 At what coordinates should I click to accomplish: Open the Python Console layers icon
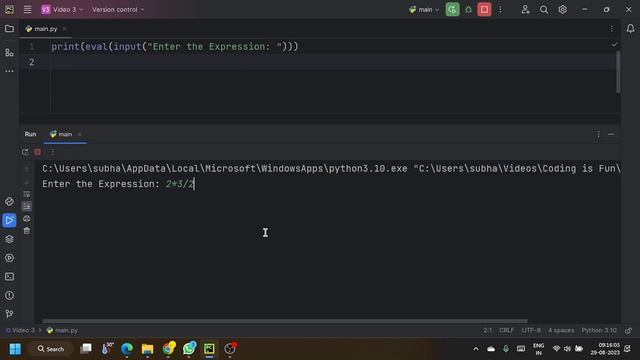pos(9,239)
